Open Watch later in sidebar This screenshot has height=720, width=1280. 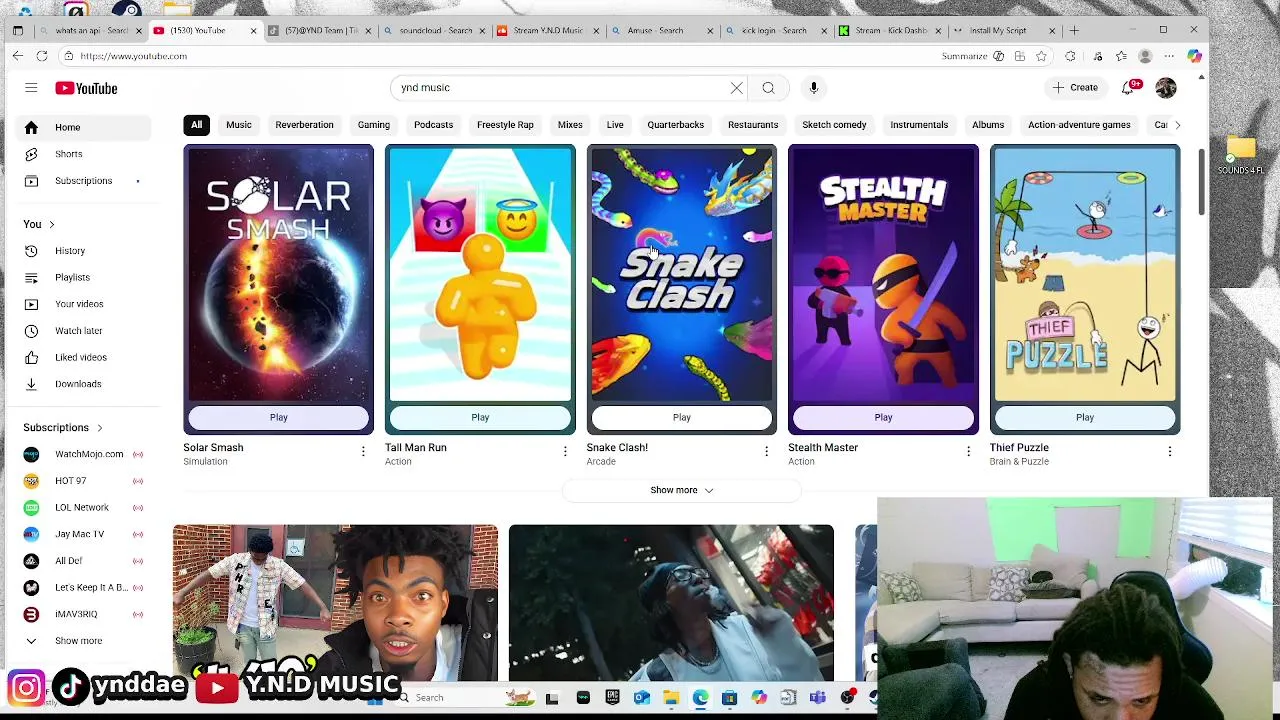pos(84,331)
